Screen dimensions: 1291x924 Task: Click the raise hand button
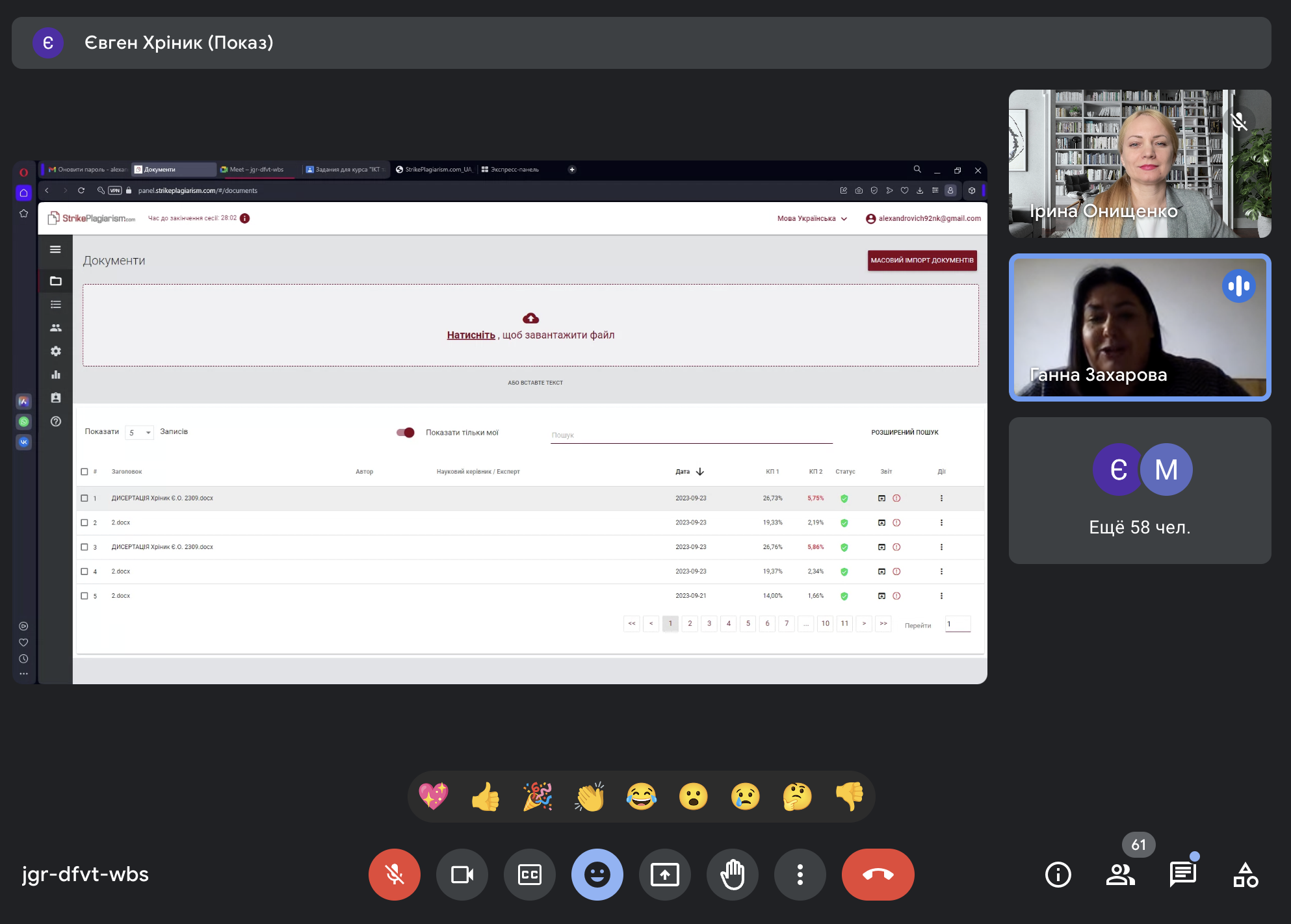click(x=732, y=875)
